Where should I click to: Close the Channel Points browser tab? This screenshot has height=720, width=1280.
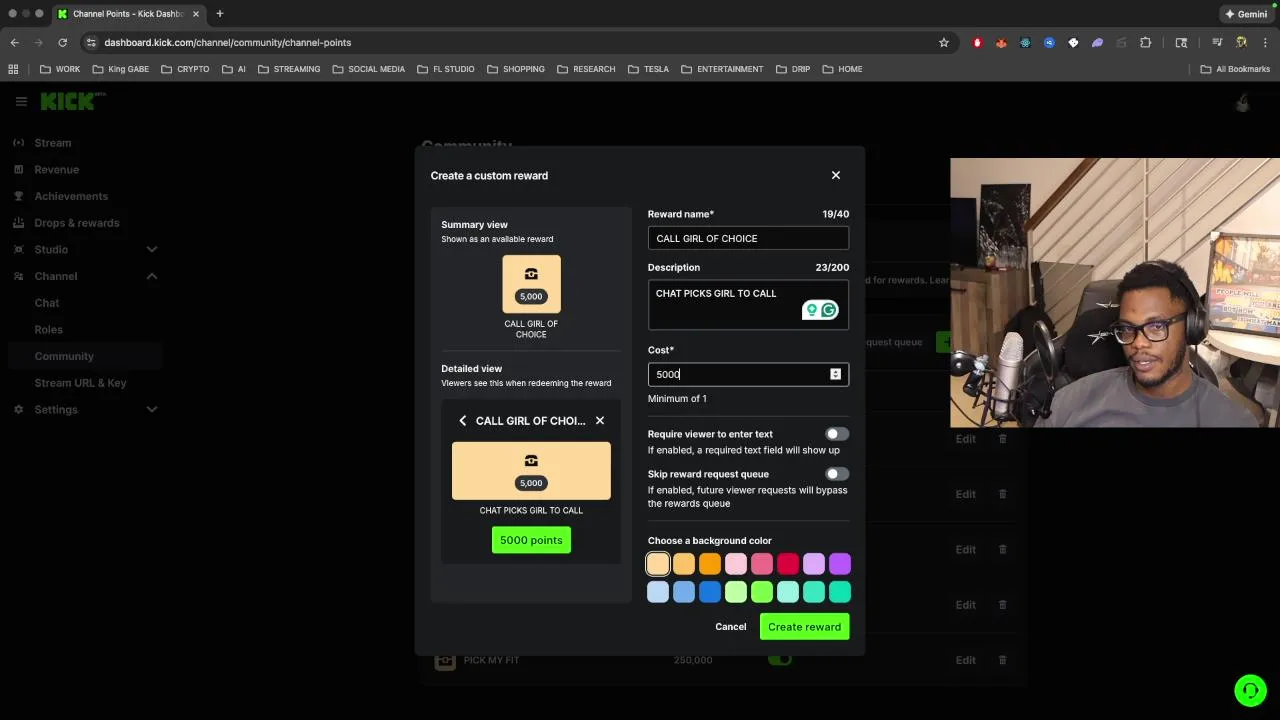pyautogui.click(x=196, y=14)
